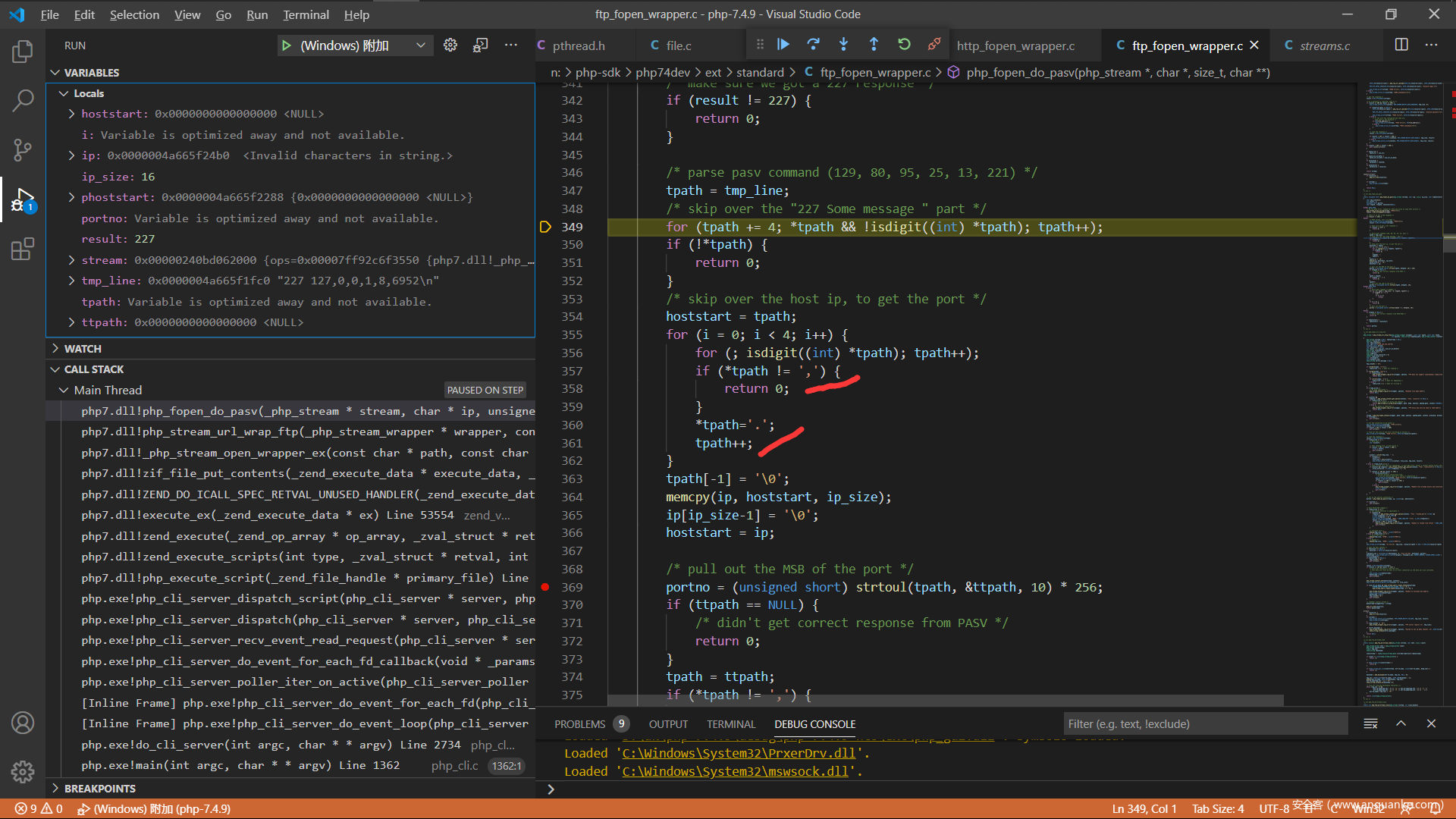
Task: Expand the tmp_line variable
Action: (x=71, y=281)
